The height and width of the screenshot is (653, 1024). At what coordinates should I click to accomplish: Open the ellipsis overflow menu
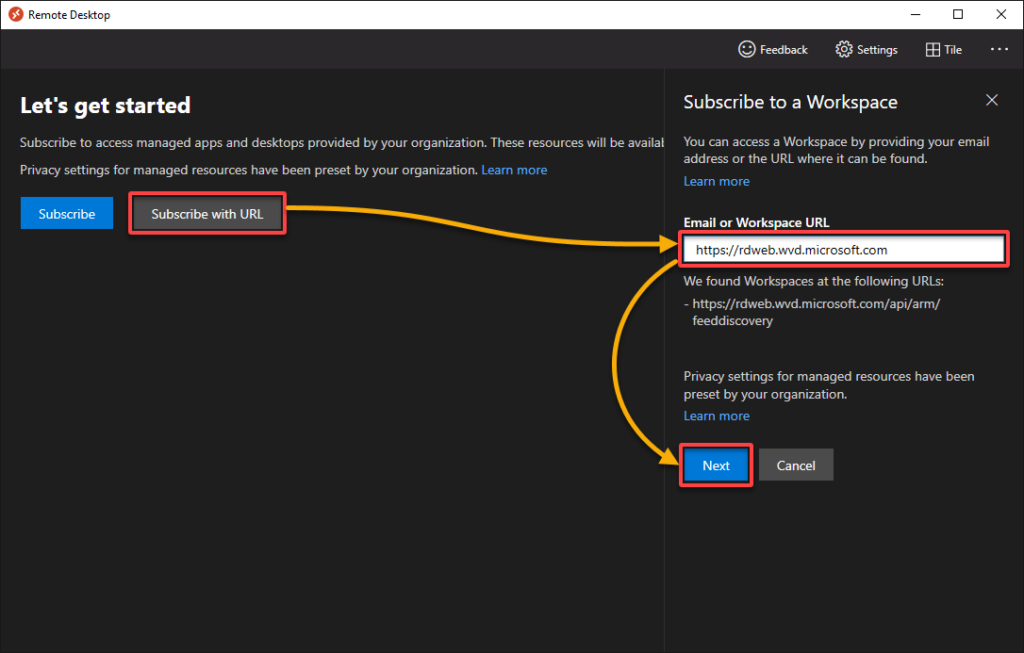click(x=998, y=49)
